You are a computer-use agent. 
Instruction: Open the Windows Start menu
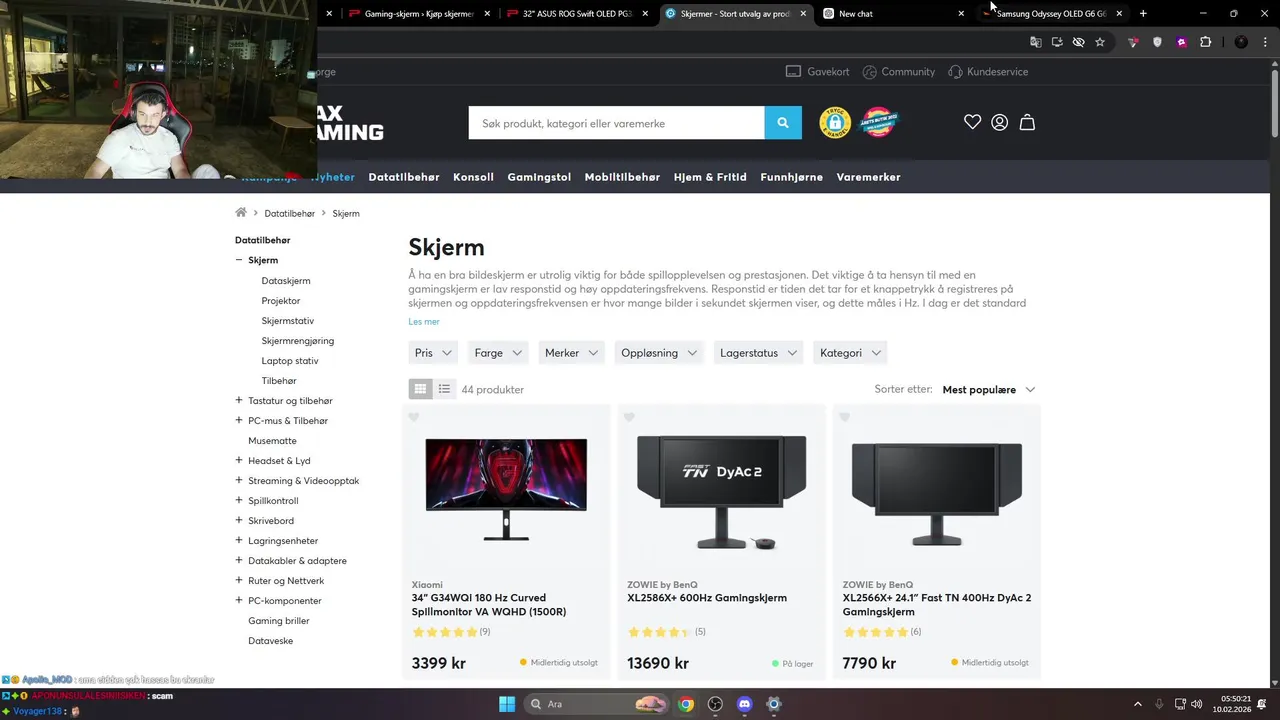[506, 704]
